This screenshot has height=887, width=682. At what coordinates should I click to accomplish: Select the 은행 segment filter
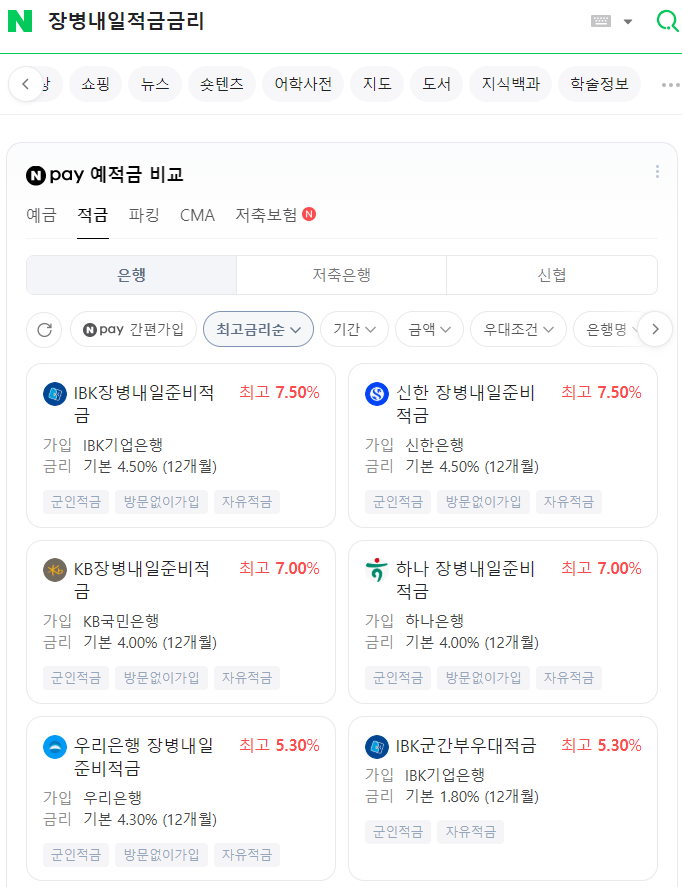point(131,274)
